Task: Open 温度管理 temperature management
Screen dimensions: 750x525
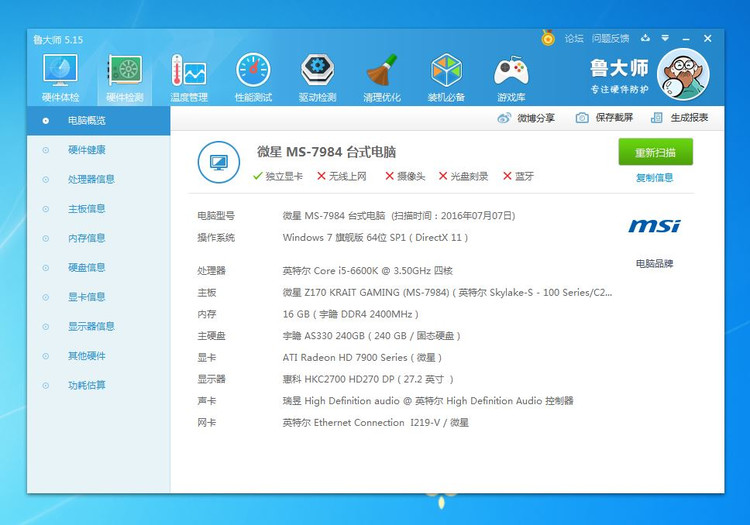Action: [189, 78]
